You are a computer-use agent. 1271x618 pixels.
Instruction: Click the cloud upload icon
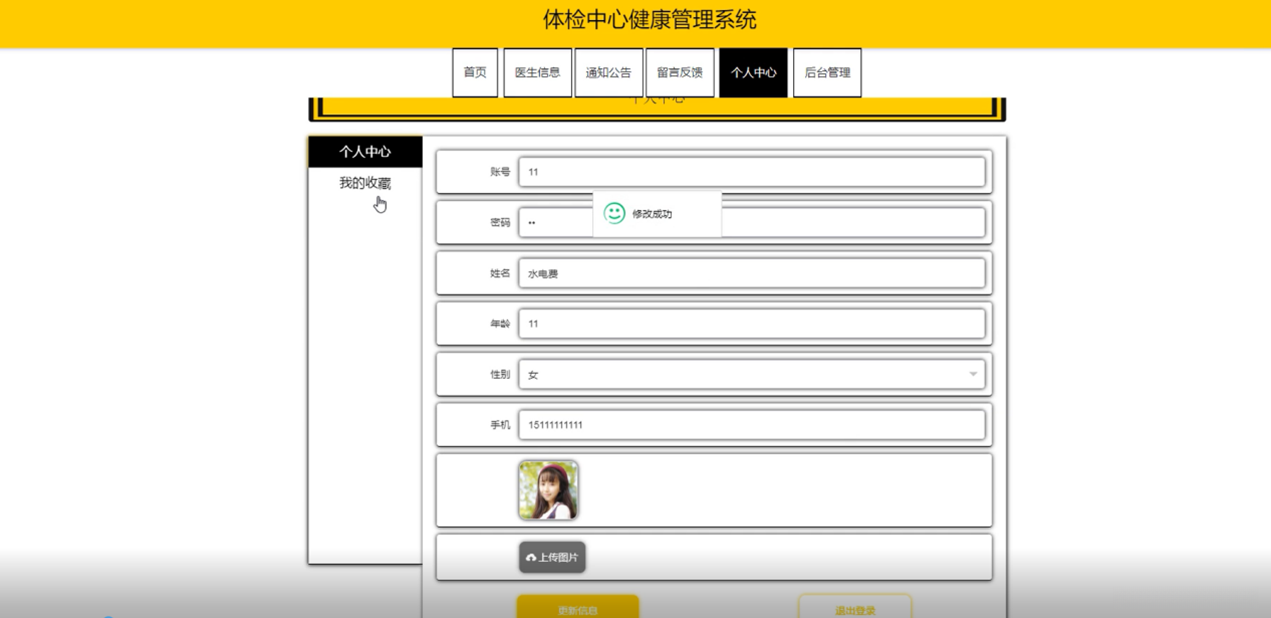click(531, 558)
